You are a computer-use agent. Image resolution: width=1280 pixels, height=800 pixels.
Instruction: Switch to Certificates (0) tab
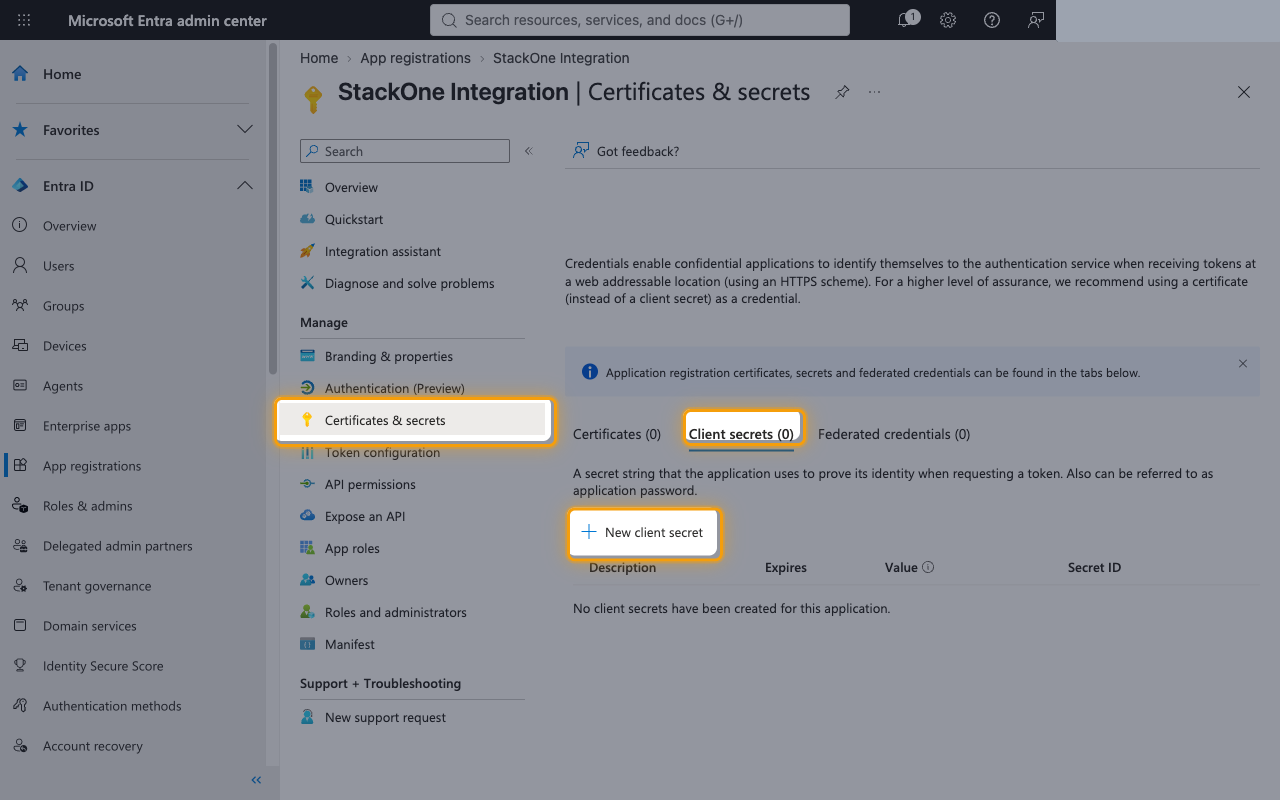click(x=617, y=434)
